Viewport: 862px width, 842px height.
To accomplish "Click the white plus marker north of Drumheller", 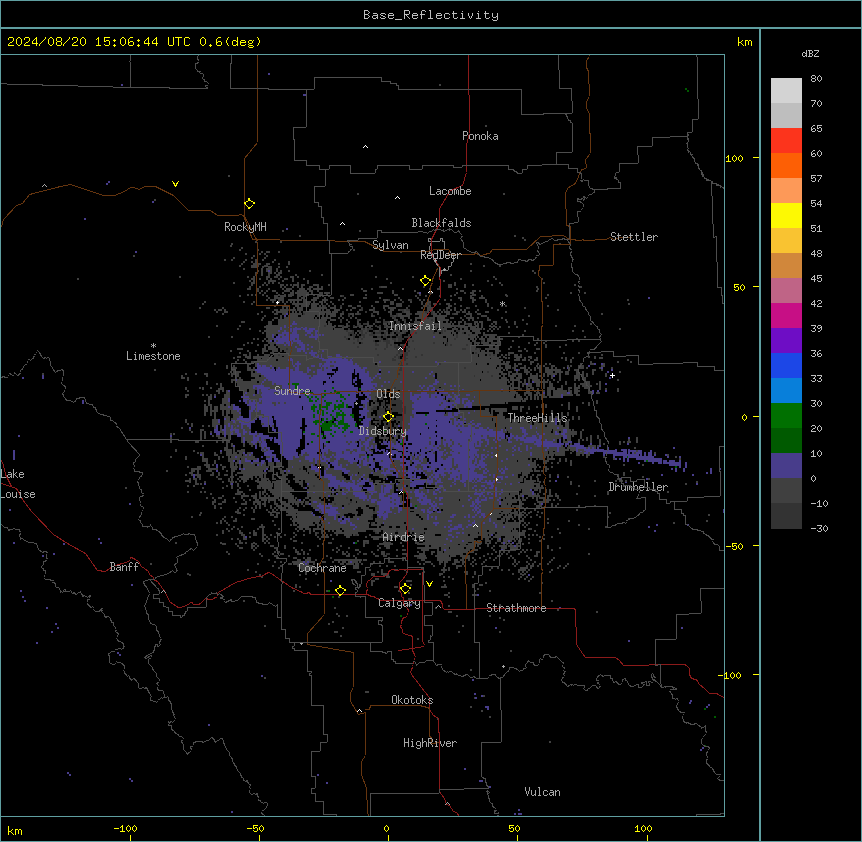I will click(x=612, y=375).
